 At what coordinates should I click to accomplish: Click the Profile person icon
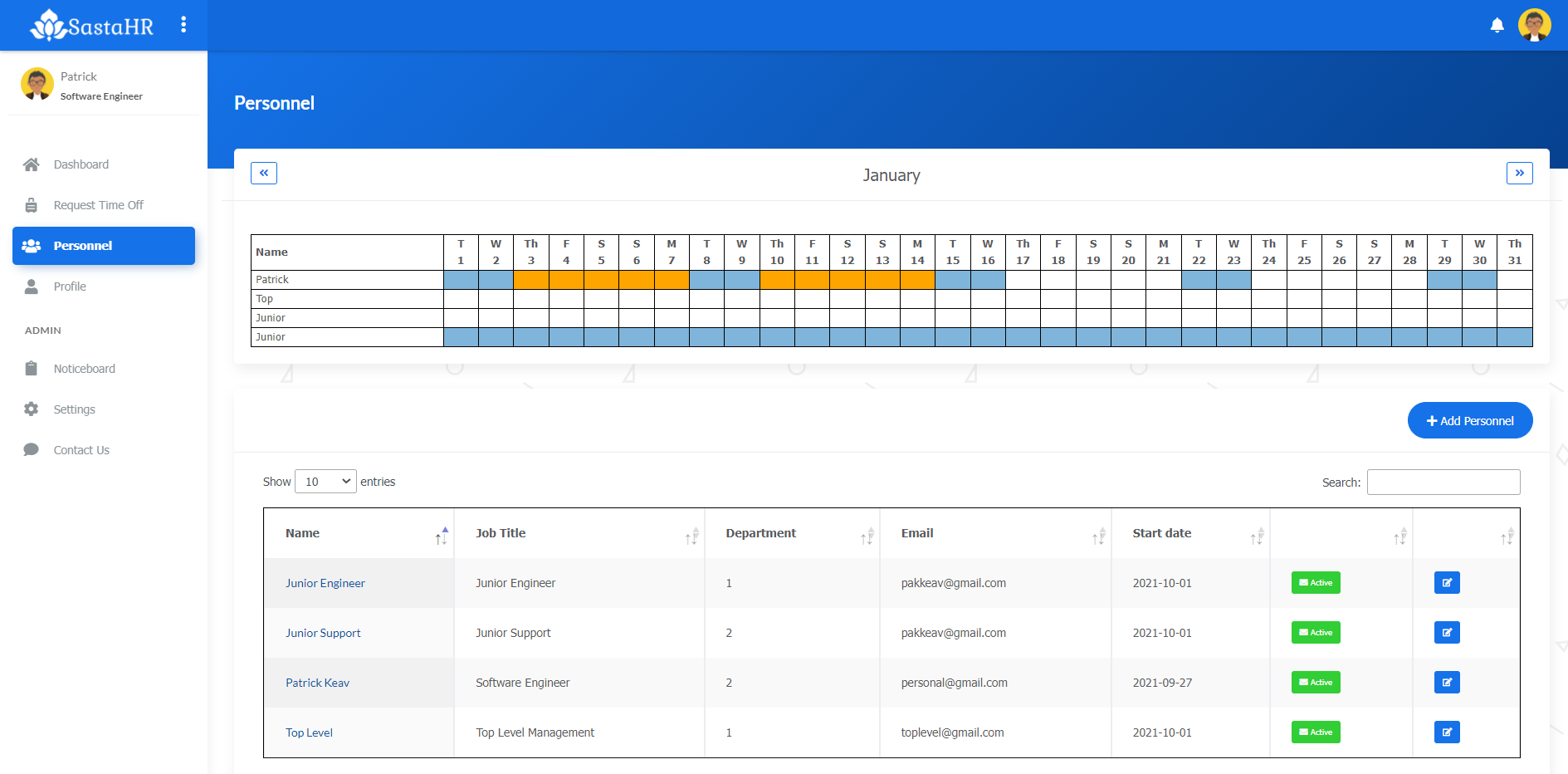pos(32,287)
